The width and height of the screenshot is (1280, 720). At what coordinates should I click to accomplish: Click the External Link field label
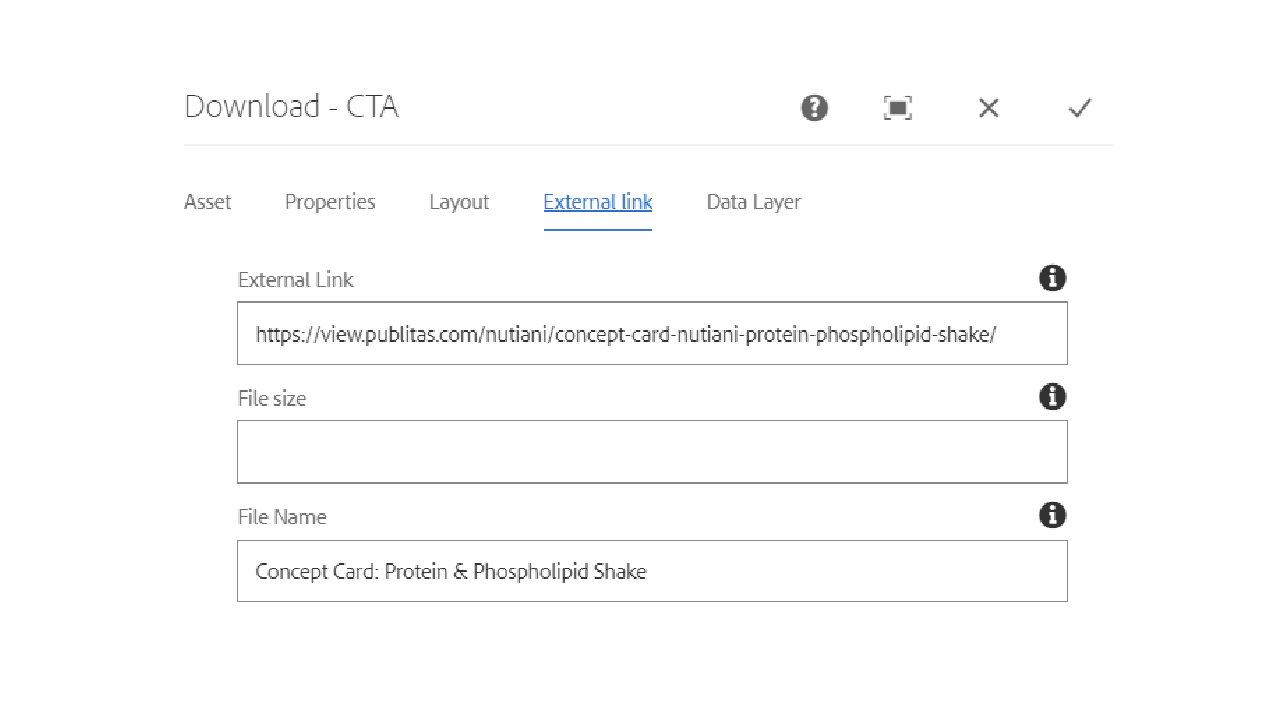(x=296, y=280)
